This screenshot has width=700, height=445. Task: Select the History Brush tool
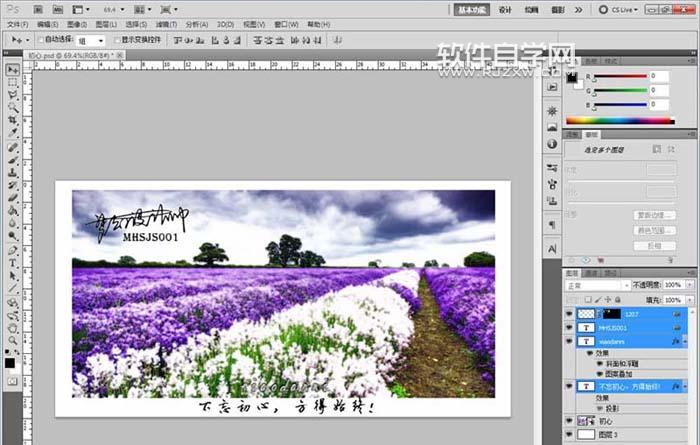[x=12, y=185]
